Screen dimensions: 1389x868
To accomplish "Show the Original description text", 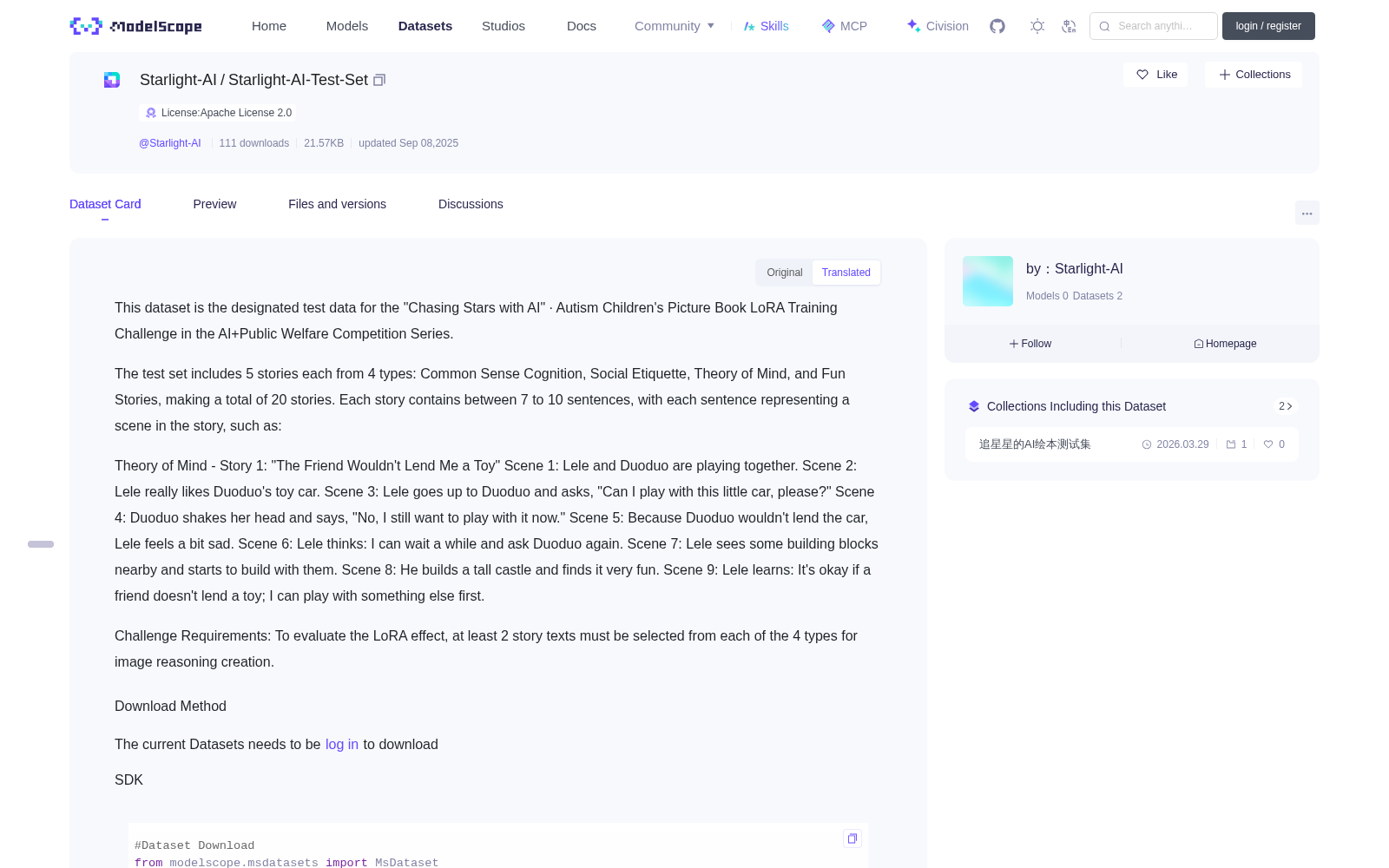I will tap(785, 273).
